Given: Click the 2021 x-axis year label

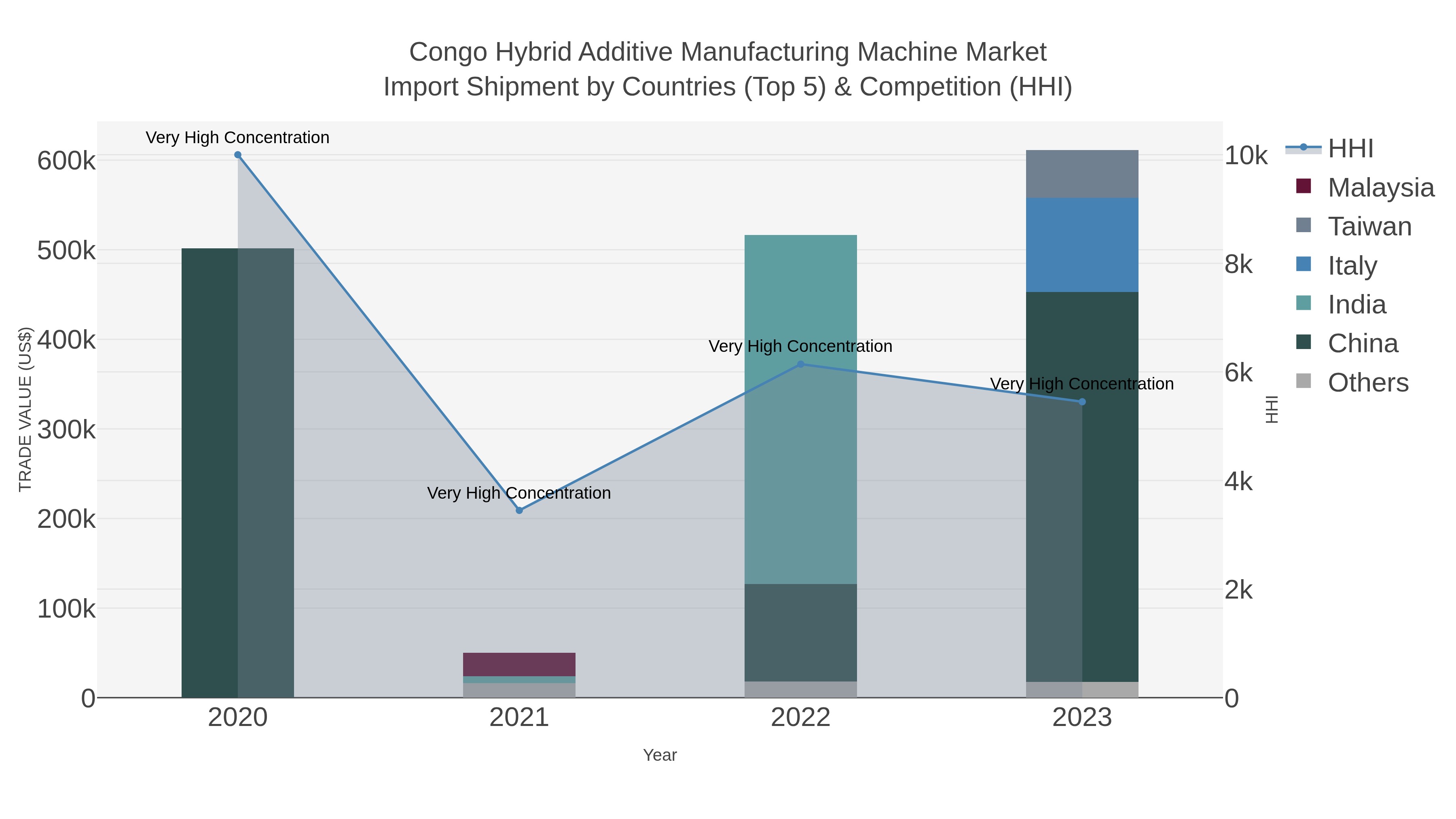Looking at the screenshot, I should click(x=519, y=718).
